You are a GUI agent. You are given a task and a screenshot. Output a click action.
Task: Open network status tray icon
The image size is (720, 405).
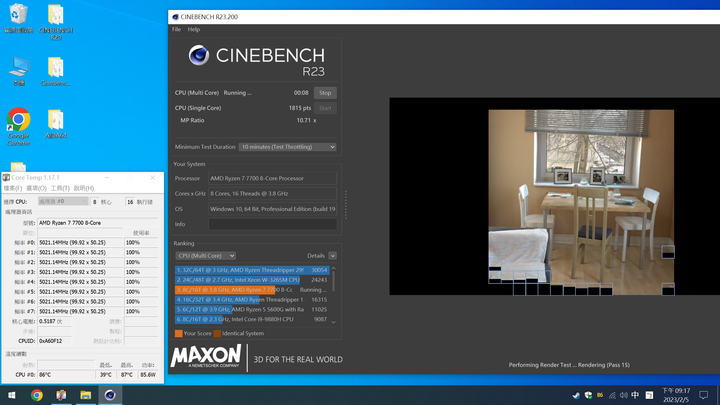(x=612, y=395)
